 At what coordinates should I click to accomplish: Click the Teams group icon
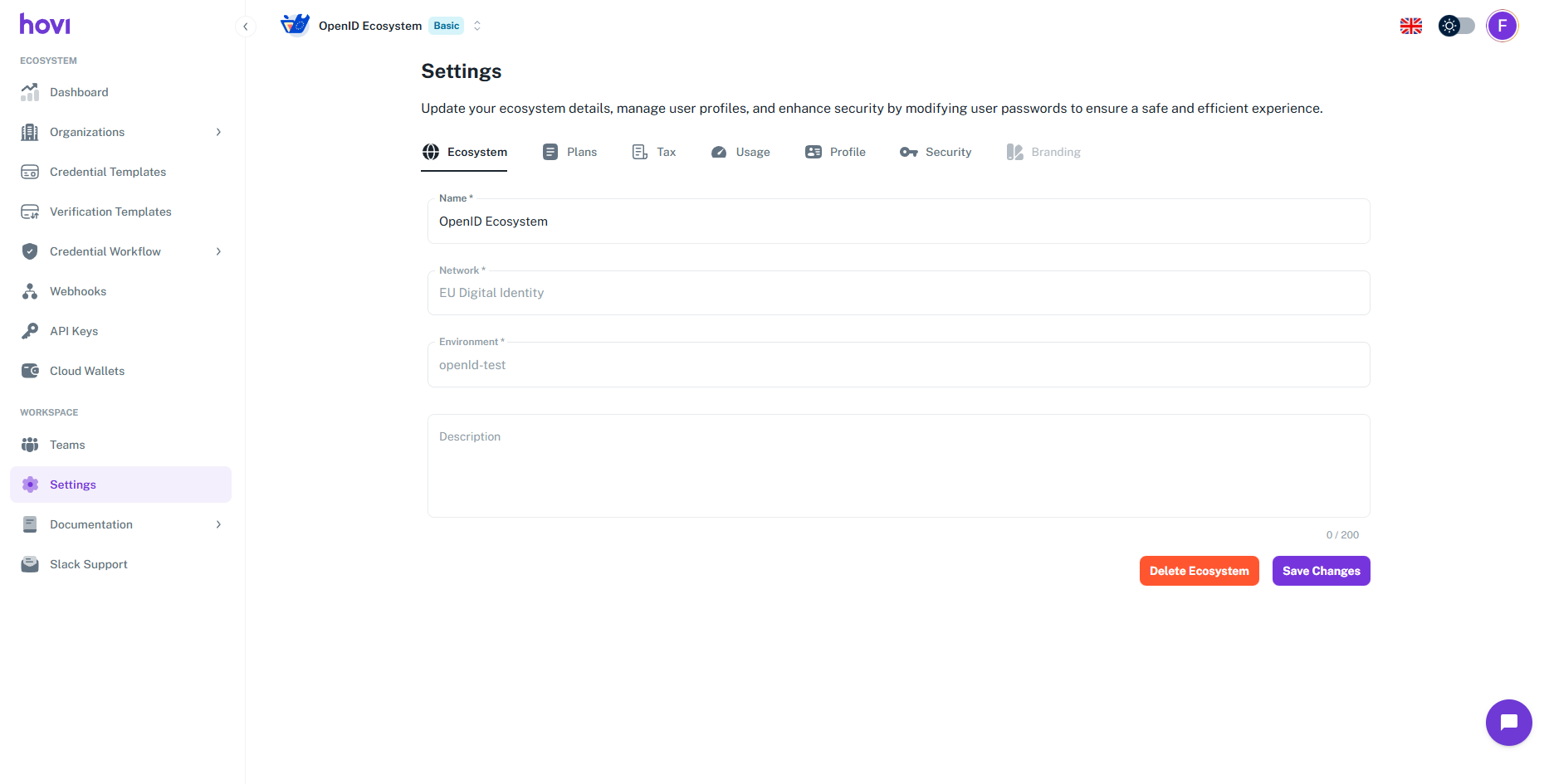[30, 445]
